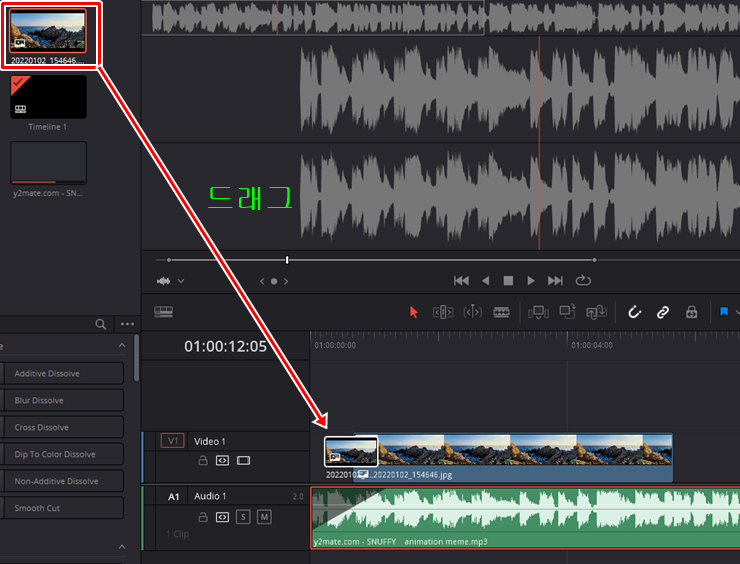The width and height of the screenshot is (740, 564).
Task: Select the 20220102_154646 image thumbnail in media pool
Action: (x=48, y=31)
